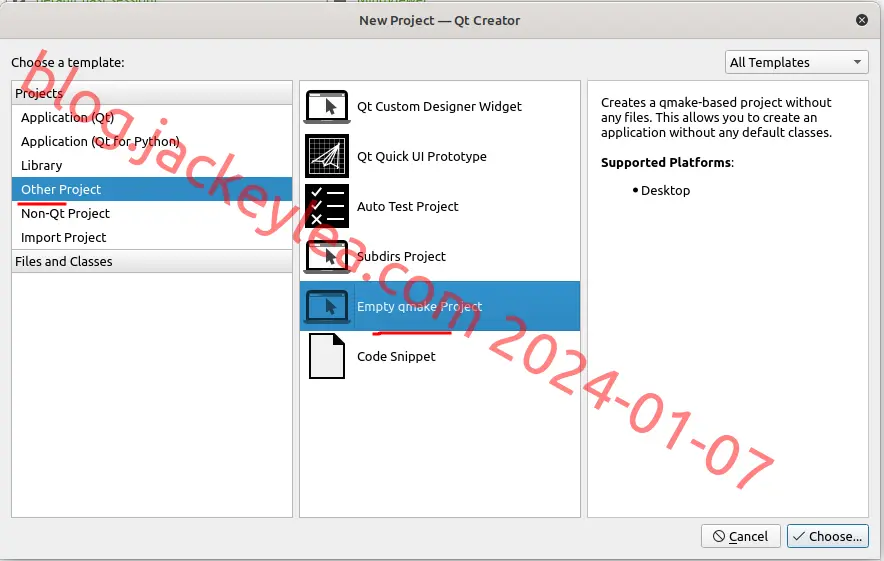Image resolution: width=884 pixels, height=561 pixels.
Task: Select Qt Custom Designer Widget template text
Action: coord(439,107)
